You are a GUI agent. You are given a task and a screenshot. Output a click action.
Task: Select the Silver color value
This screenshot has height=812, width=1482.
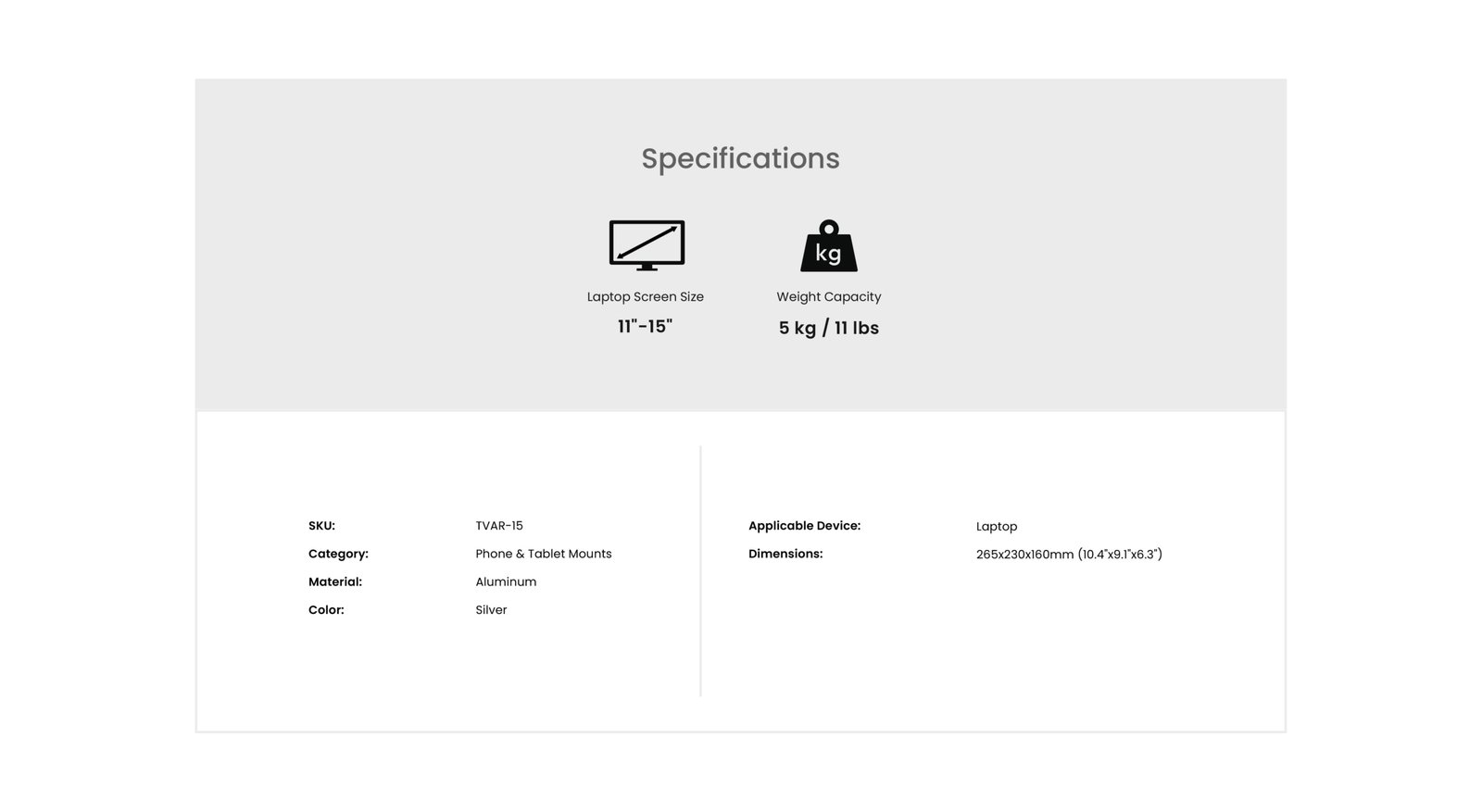[491, 610]
